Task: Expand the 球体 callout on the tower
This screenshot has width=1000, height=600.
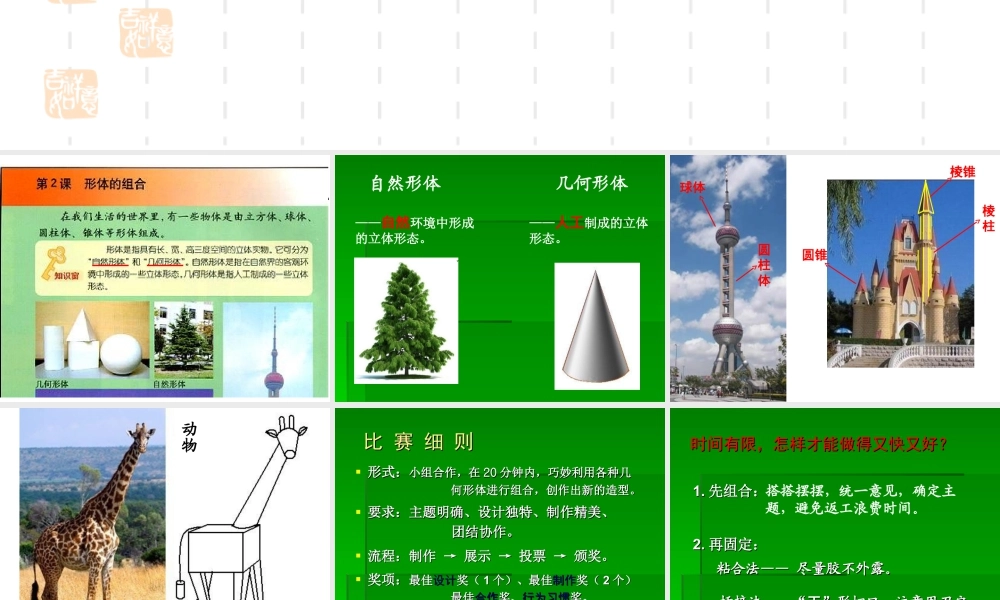Action: [691, 187]
